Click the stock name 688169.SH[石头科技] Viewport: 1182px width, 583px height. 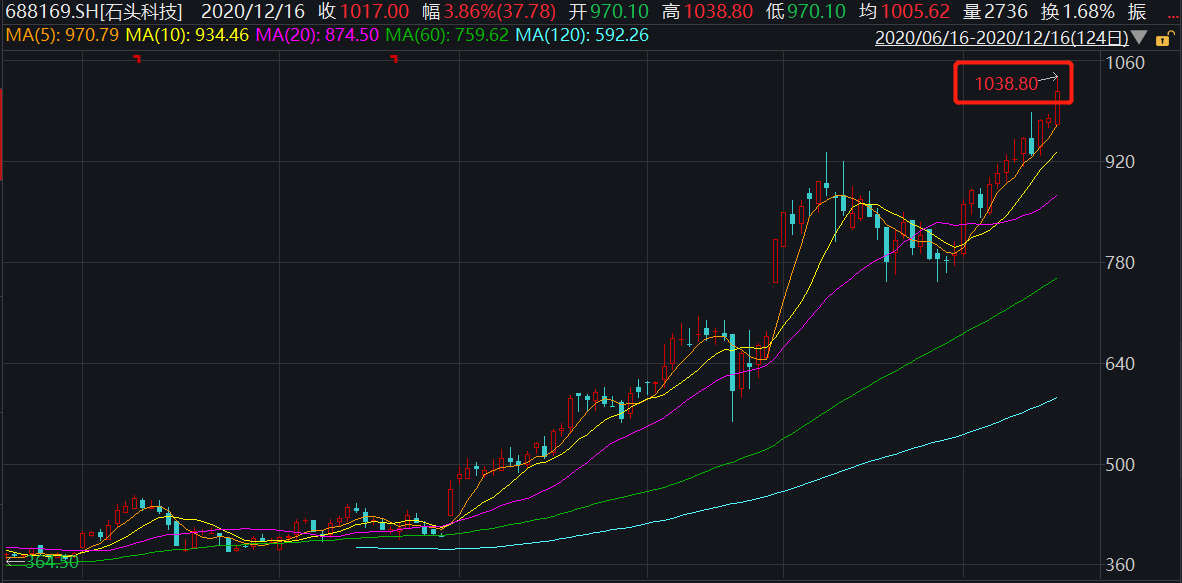pyautogui.click(x=94, y=12)
